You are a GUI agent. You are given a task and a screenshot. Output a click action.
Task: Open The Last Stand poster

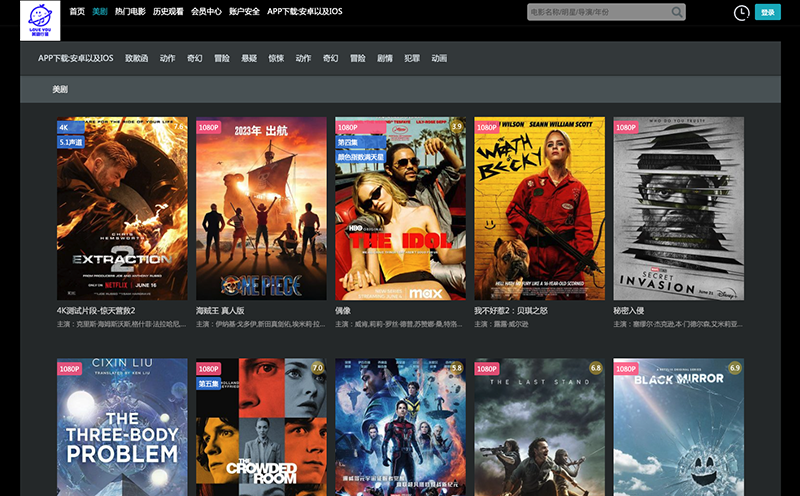[x=539, y=427]
